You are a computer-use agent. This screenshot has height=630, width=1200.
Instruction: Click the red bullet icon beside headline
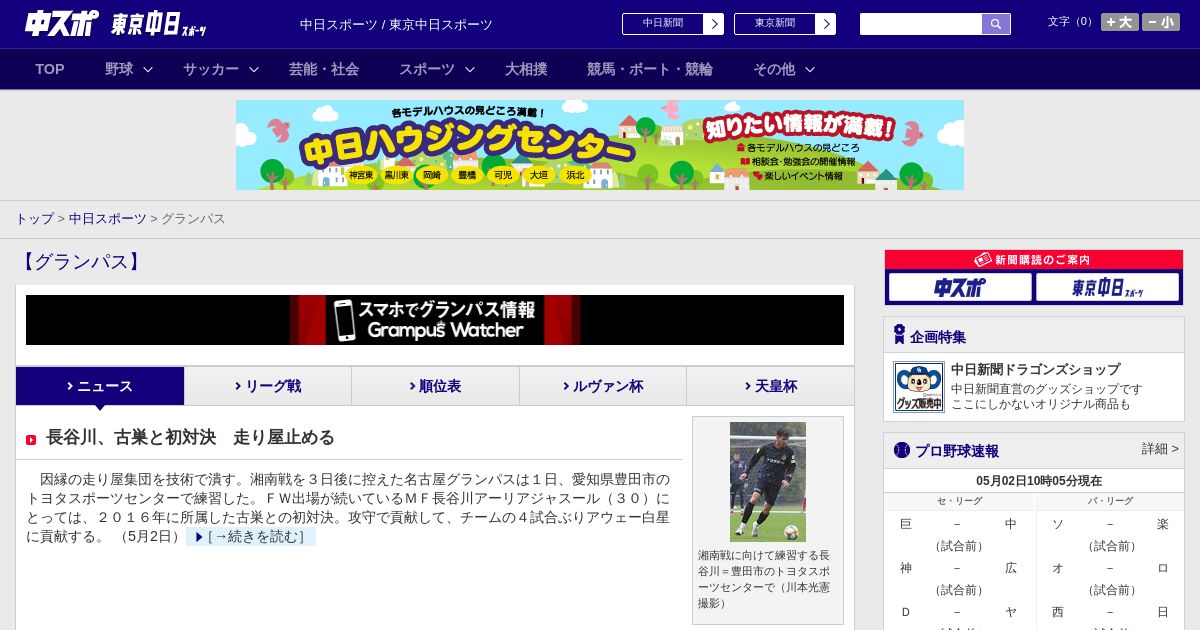tap(31, 439)
